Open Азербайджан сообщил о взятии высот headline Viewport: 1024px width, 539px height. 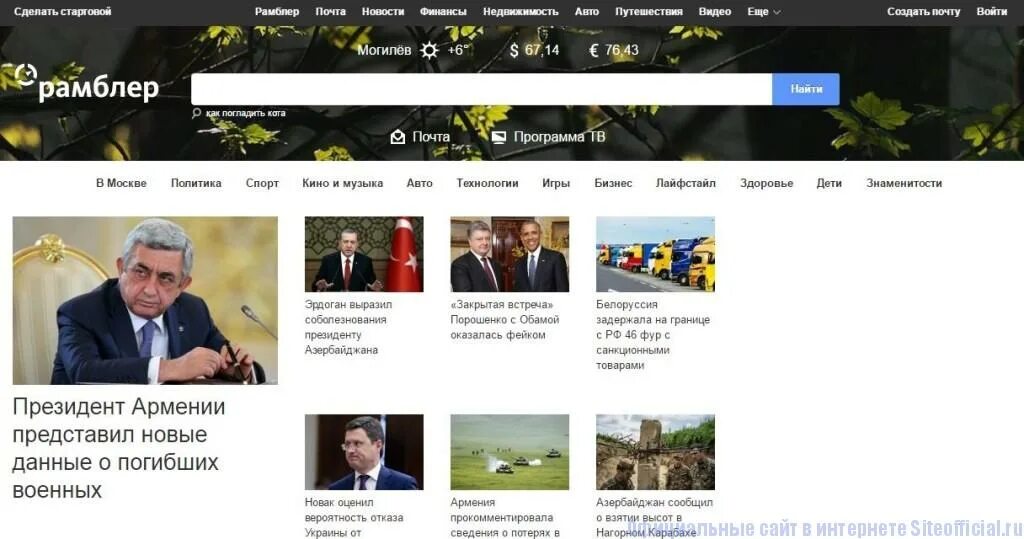[654, 517]
